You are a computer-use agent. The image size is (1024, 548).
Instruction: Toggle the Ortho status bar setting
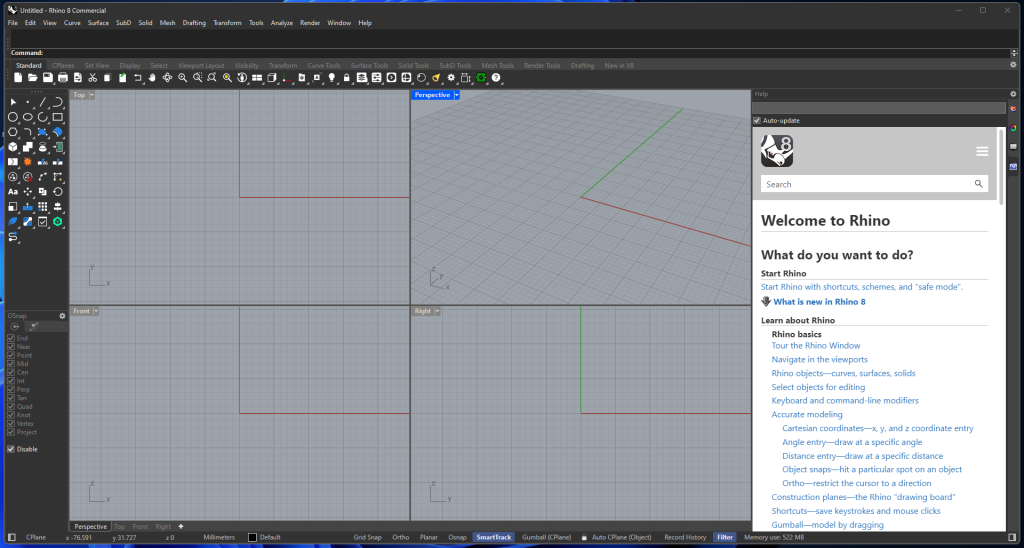(x=400, y=538)
